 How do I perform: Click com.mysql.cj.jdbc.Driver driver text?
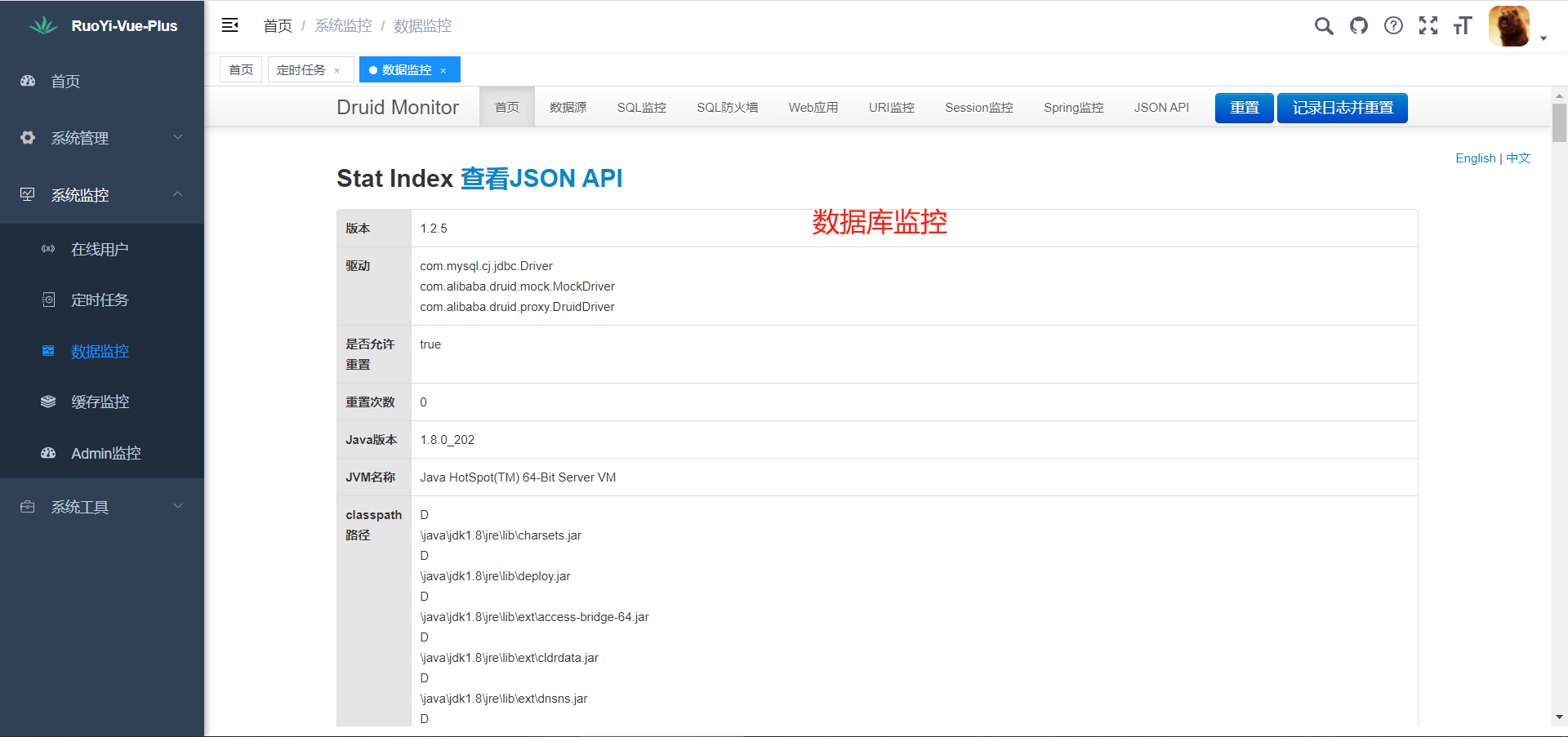(486, 266)
